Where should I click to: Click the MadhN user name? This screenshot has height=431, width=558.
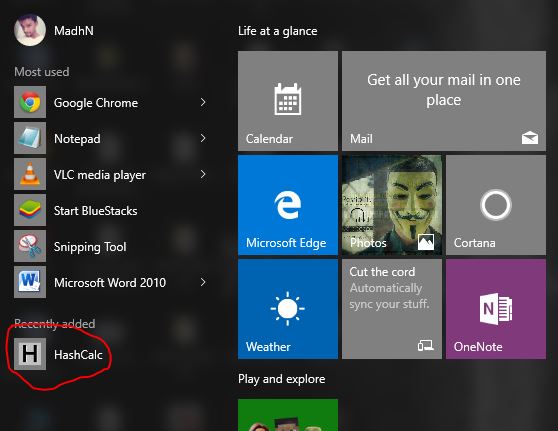point(74,31)
